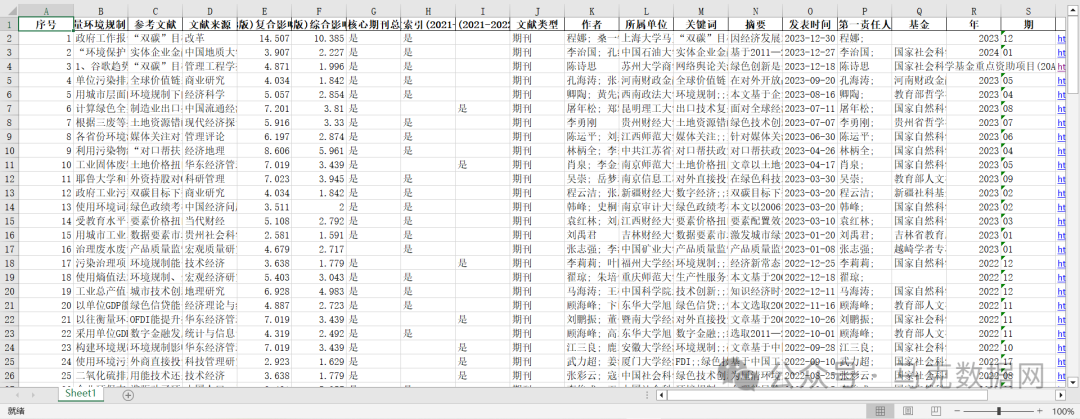Click horizontal scrollbar left arrow

[660, 395]
